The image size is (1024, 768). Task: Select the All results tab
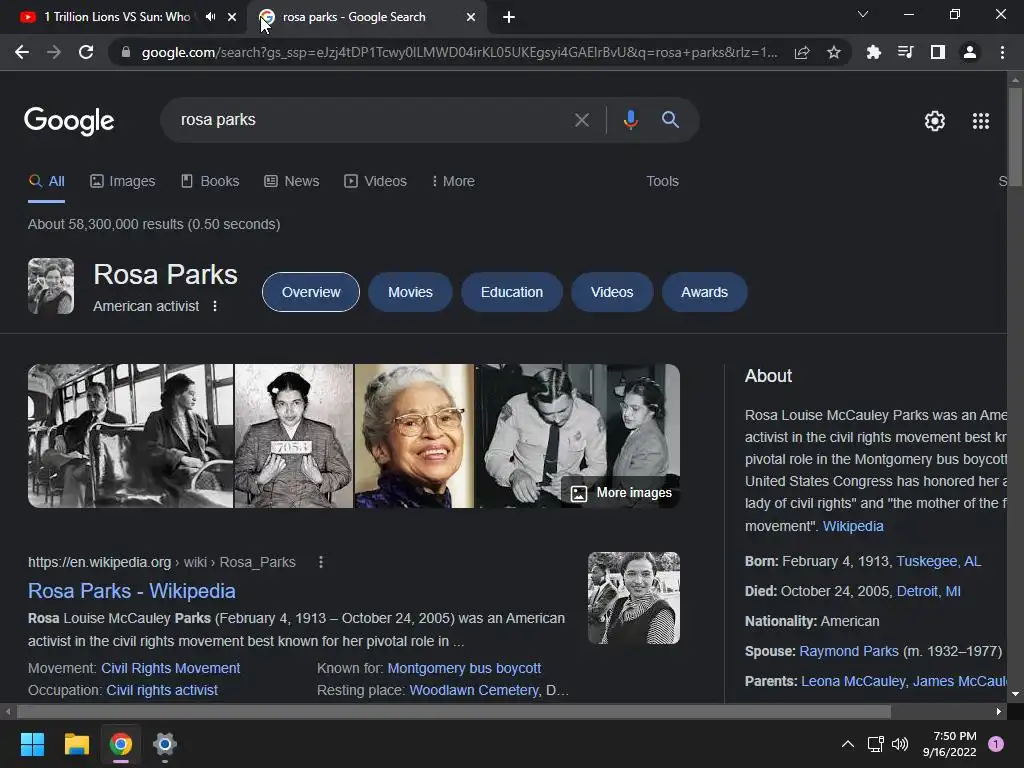(46, 182)
